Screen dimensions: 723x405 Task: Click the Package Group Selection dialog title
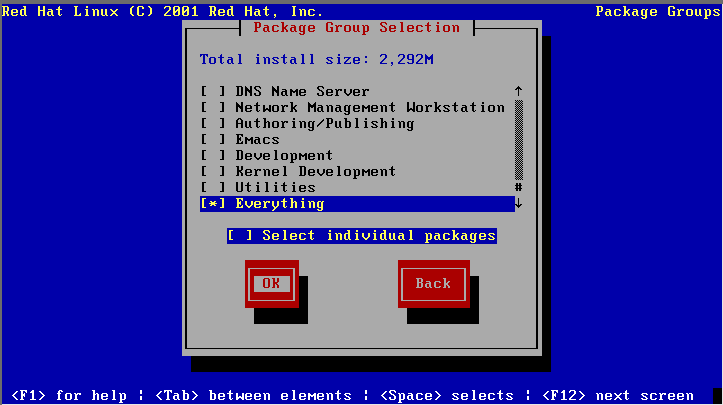coord(356,28)
